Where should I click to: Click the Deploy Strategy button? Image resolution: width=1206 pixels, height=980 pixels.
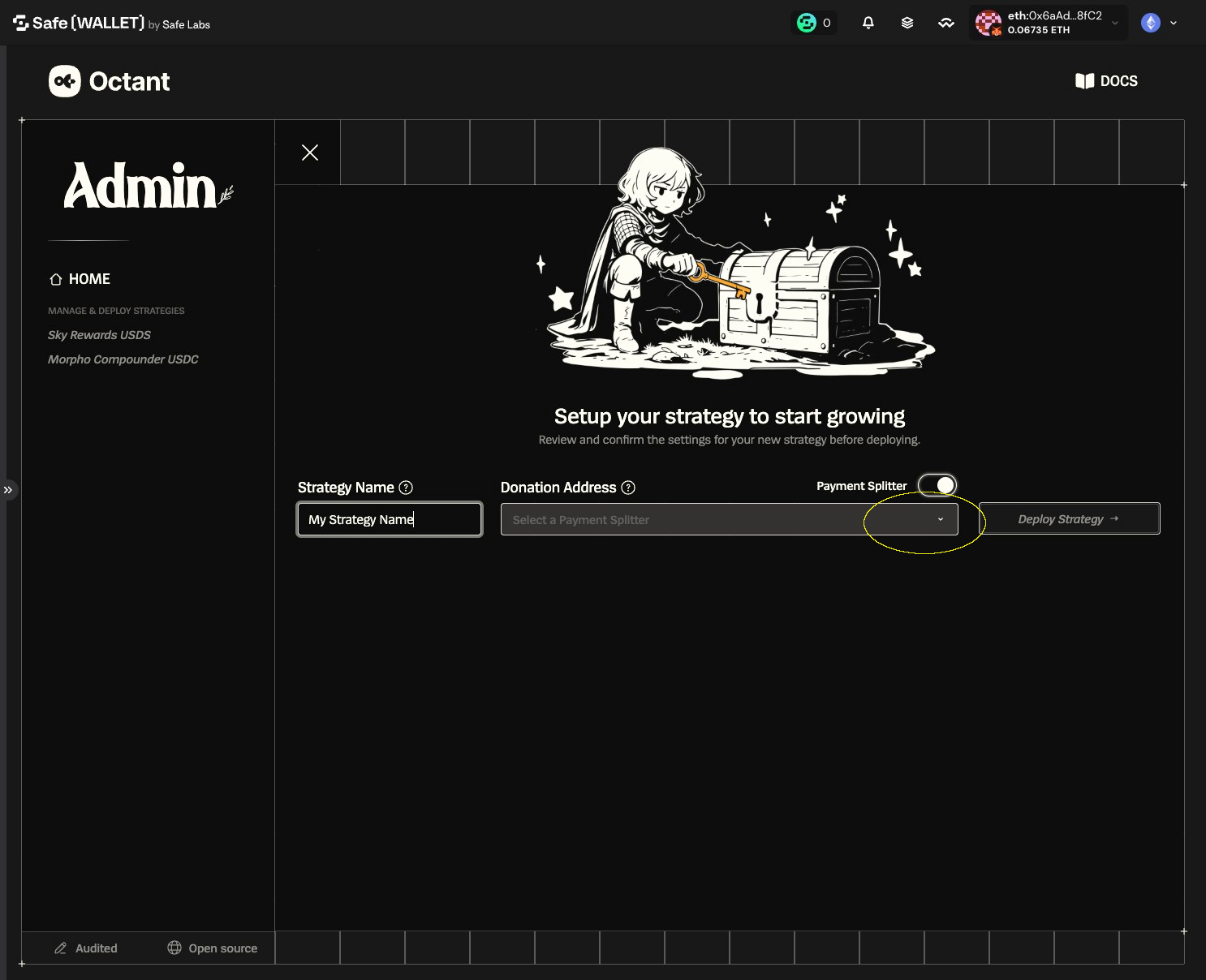pyautogui.click(x=1069, y=518)
